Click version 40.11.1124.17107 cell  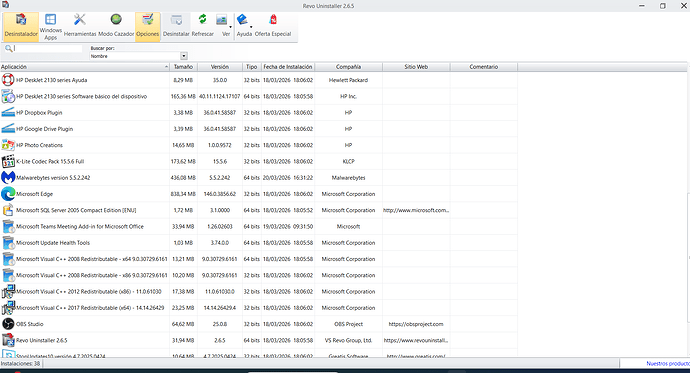pos(220,96)
